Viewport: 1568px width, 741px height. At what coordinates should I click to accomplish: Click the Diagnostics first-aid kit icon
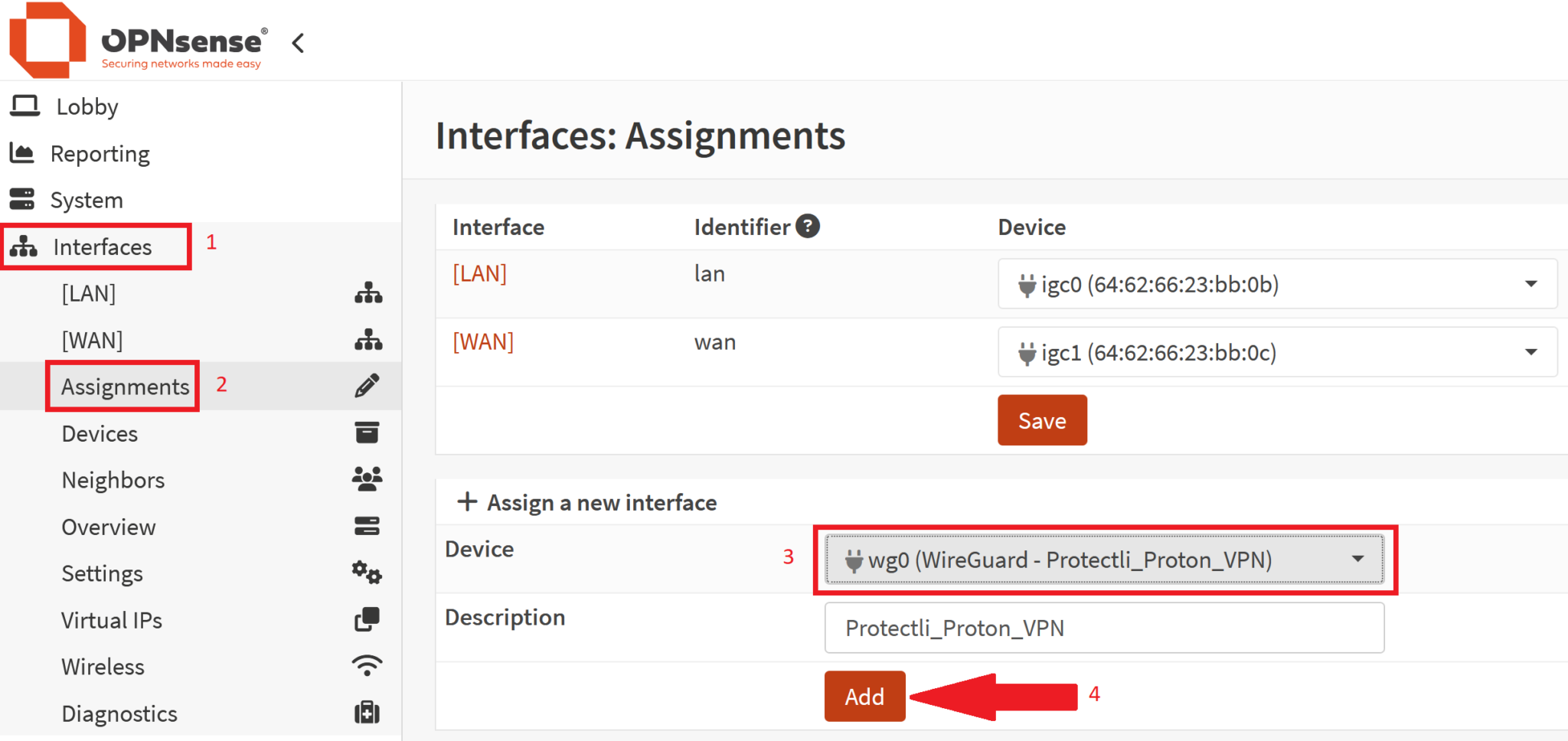(x=367, y=712)
